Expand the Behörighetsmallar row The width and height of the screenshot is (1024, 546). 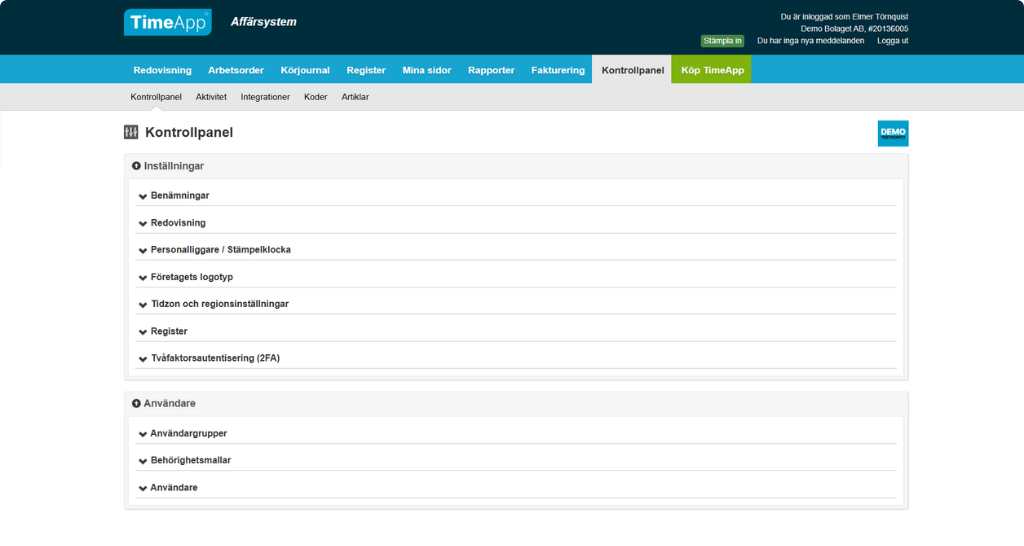pos(190,461)
